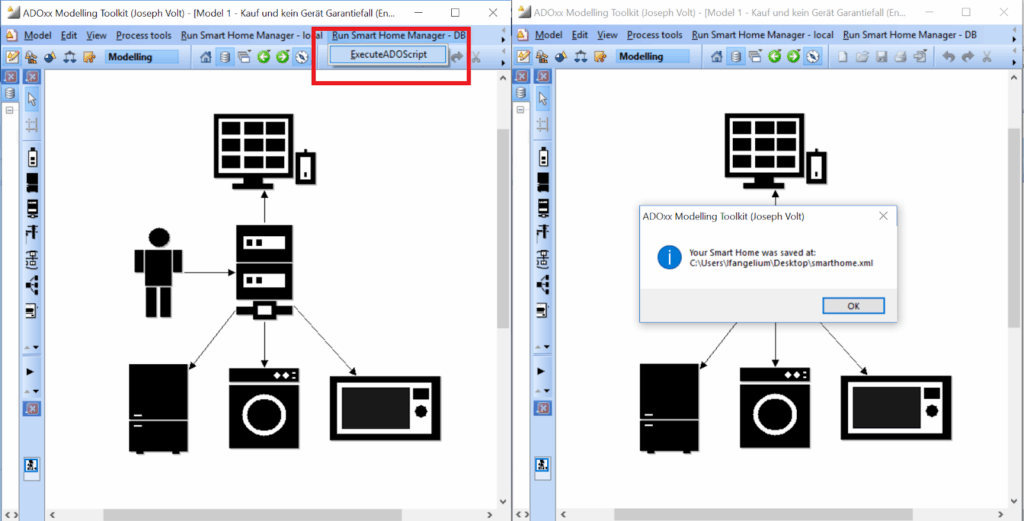
Task: Open the Model menu in the right window
Action: pyautogui.click(x=549, y=35)
